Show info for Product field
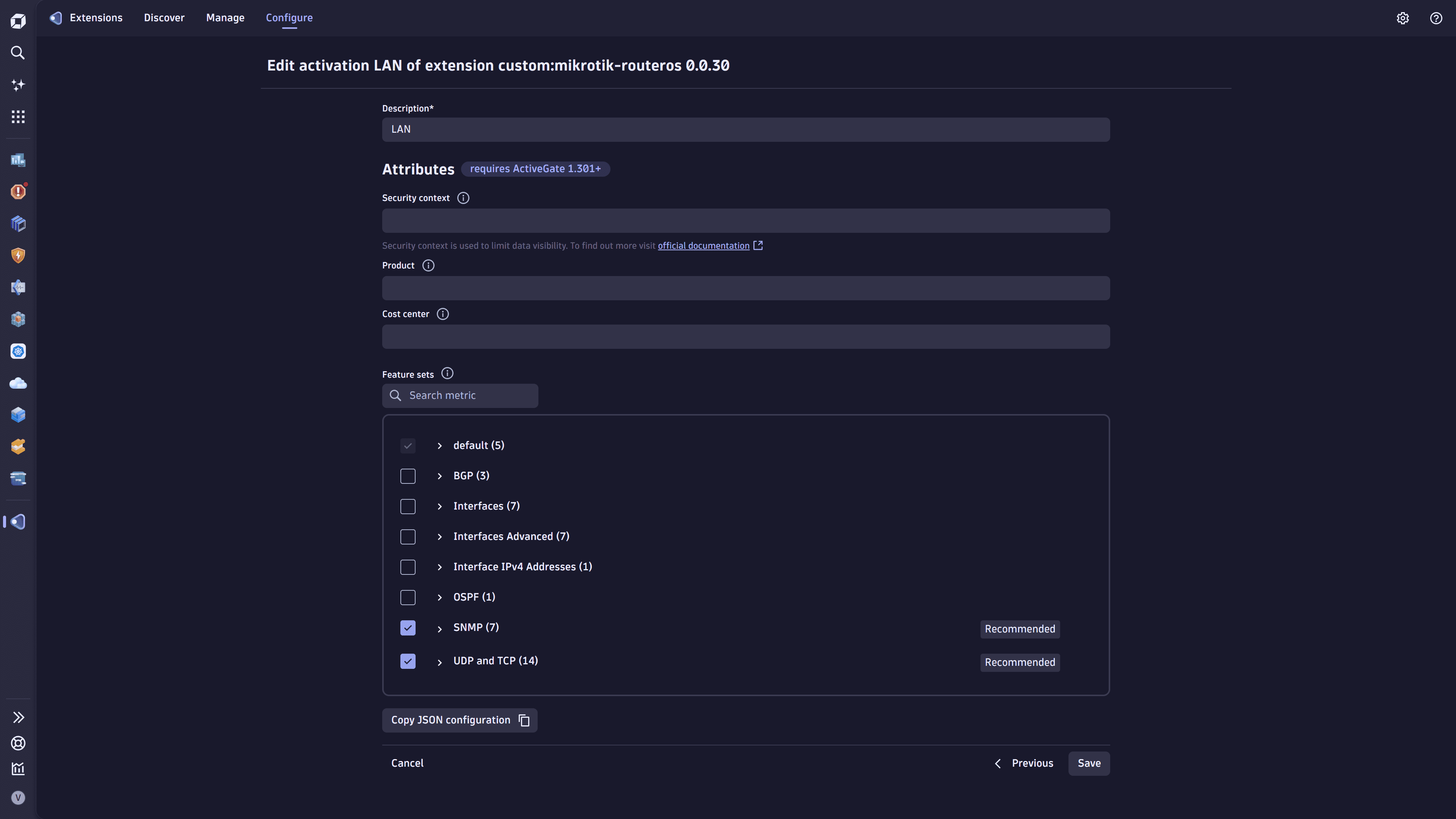Image resolution: width=1456 pixels, height=819 pixels. [x=428, y=265]
